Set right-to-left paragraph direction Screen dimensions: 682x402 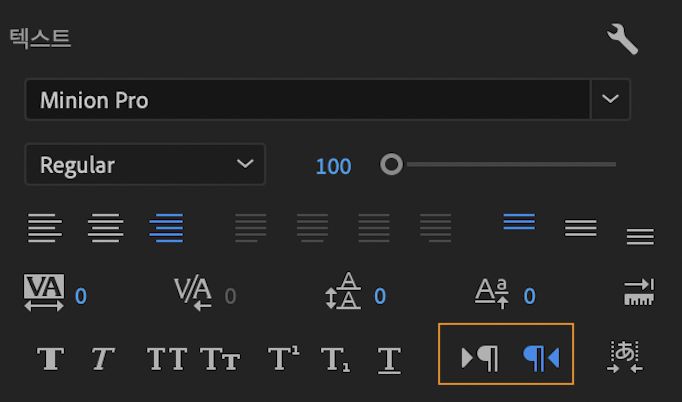coord(540,357)
